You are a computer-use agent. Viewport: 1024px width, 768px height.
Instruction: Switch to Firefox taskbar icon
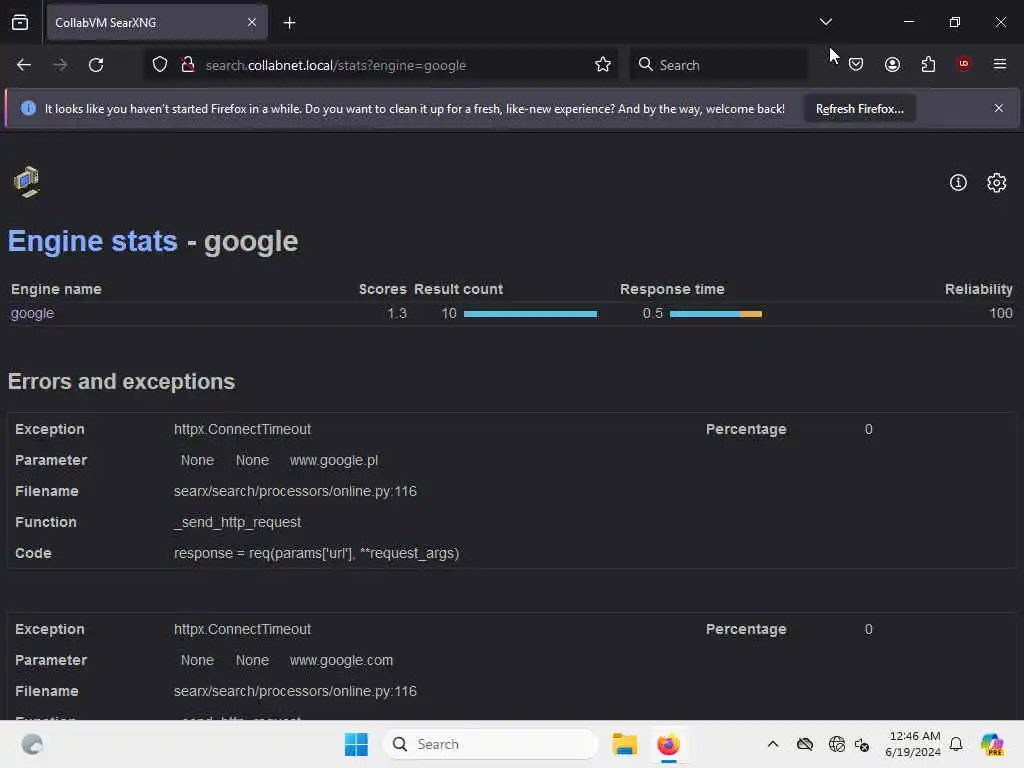(668, 744)
